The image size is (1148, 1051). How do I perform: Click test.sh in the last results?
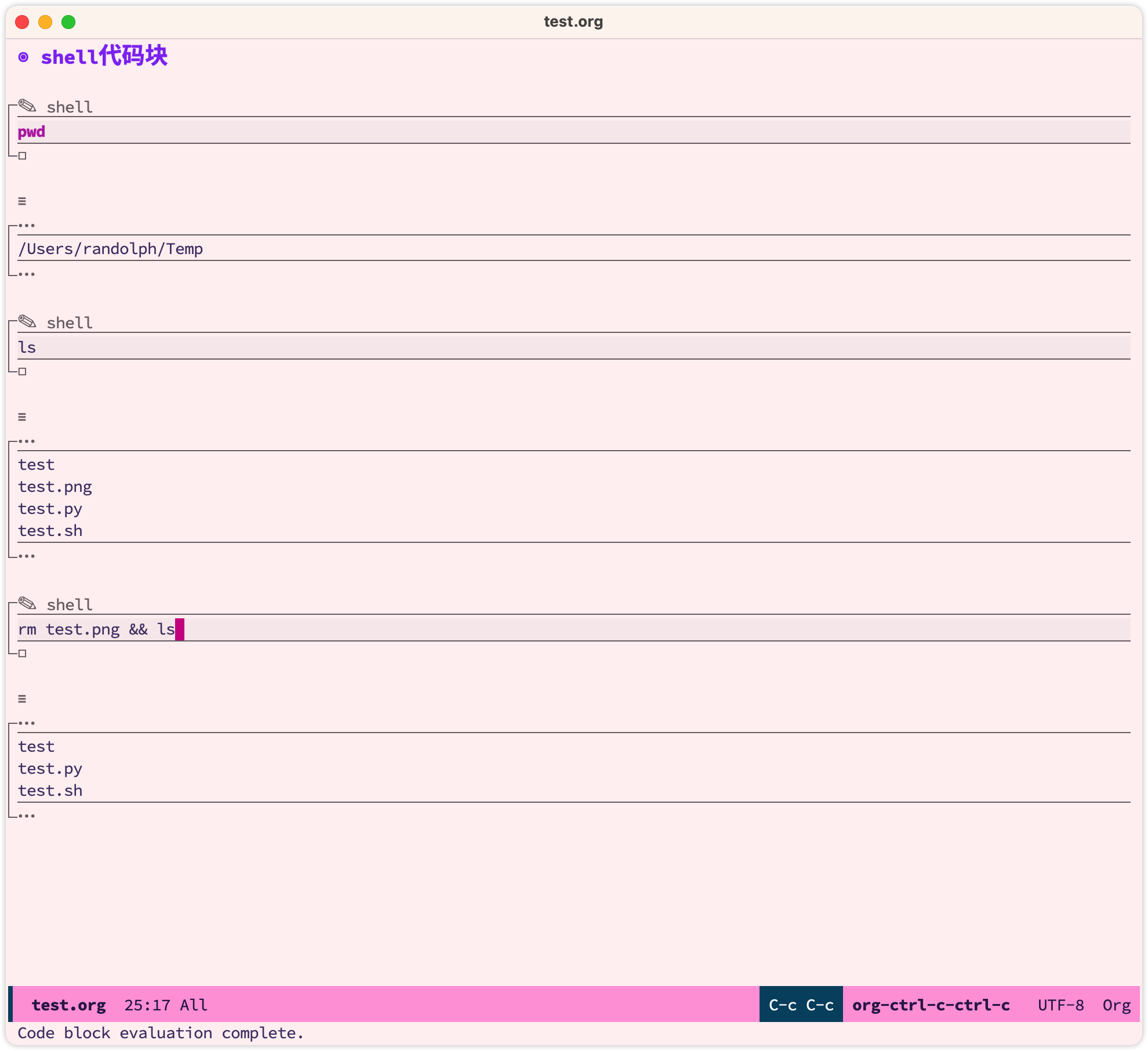click(x=50, y=791)
